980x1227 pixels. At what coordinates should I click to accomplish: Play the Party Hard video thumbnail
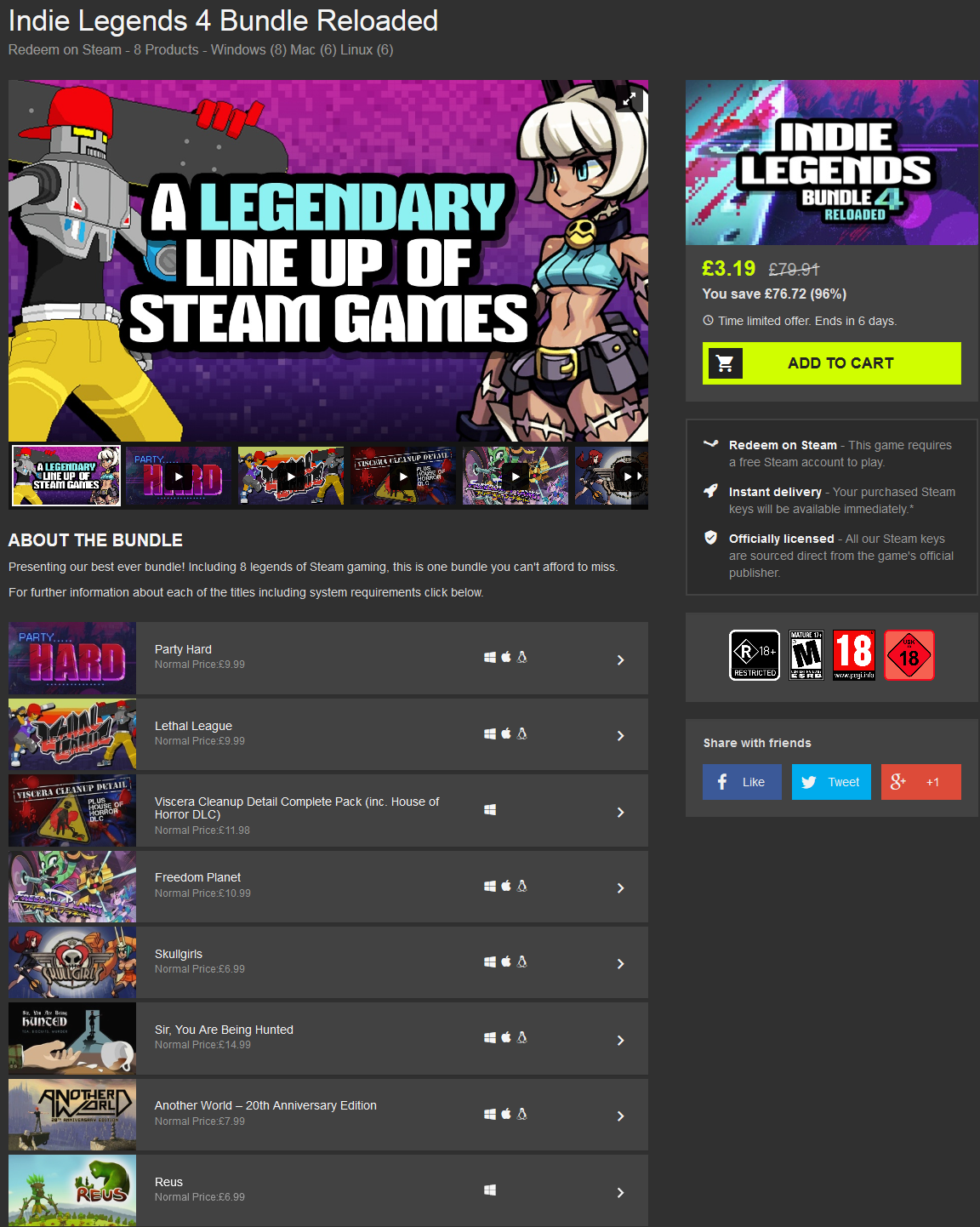pos(179,477)
